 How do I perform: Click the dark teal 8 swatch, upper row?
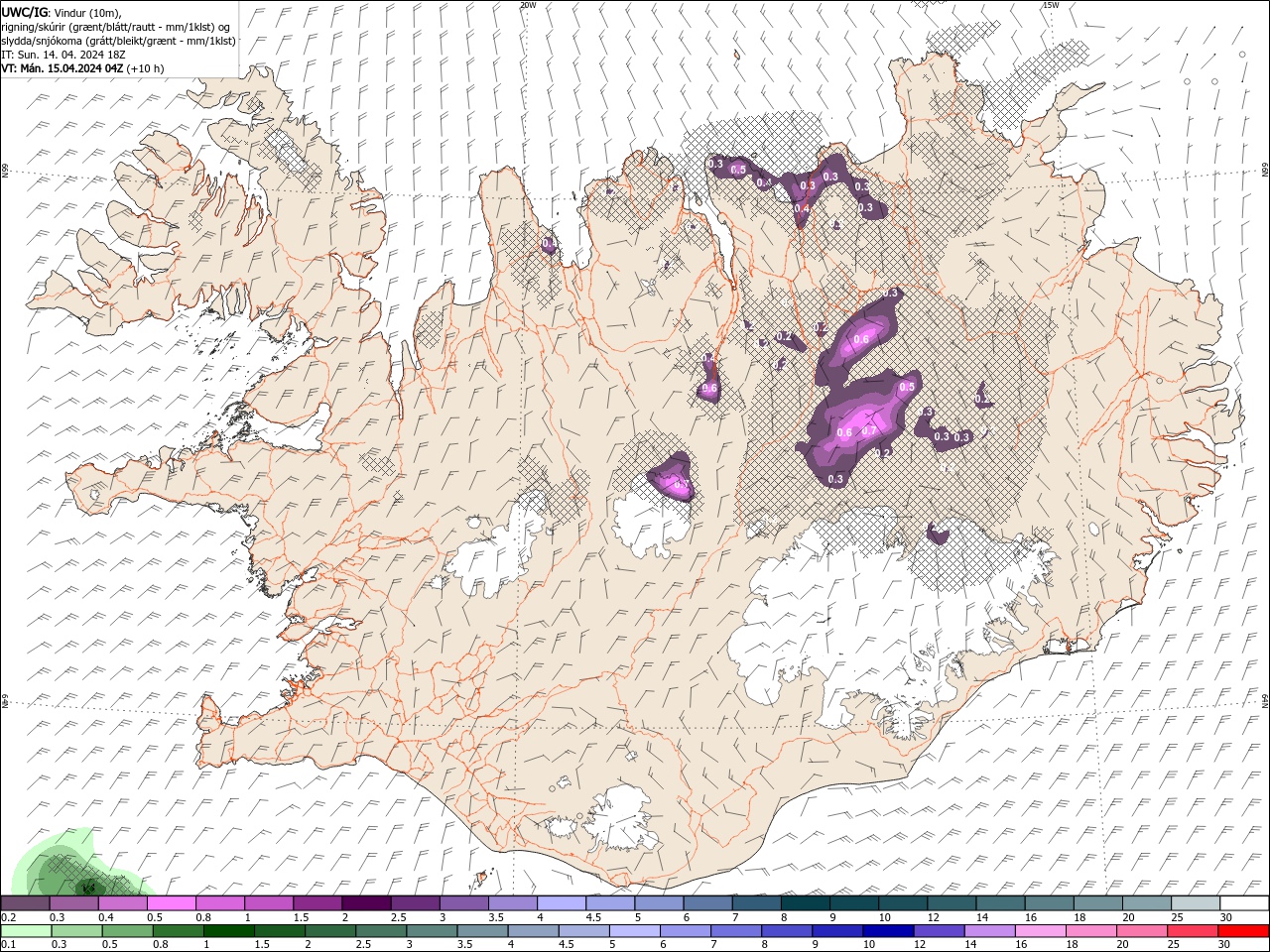click(x=805, y=903)
